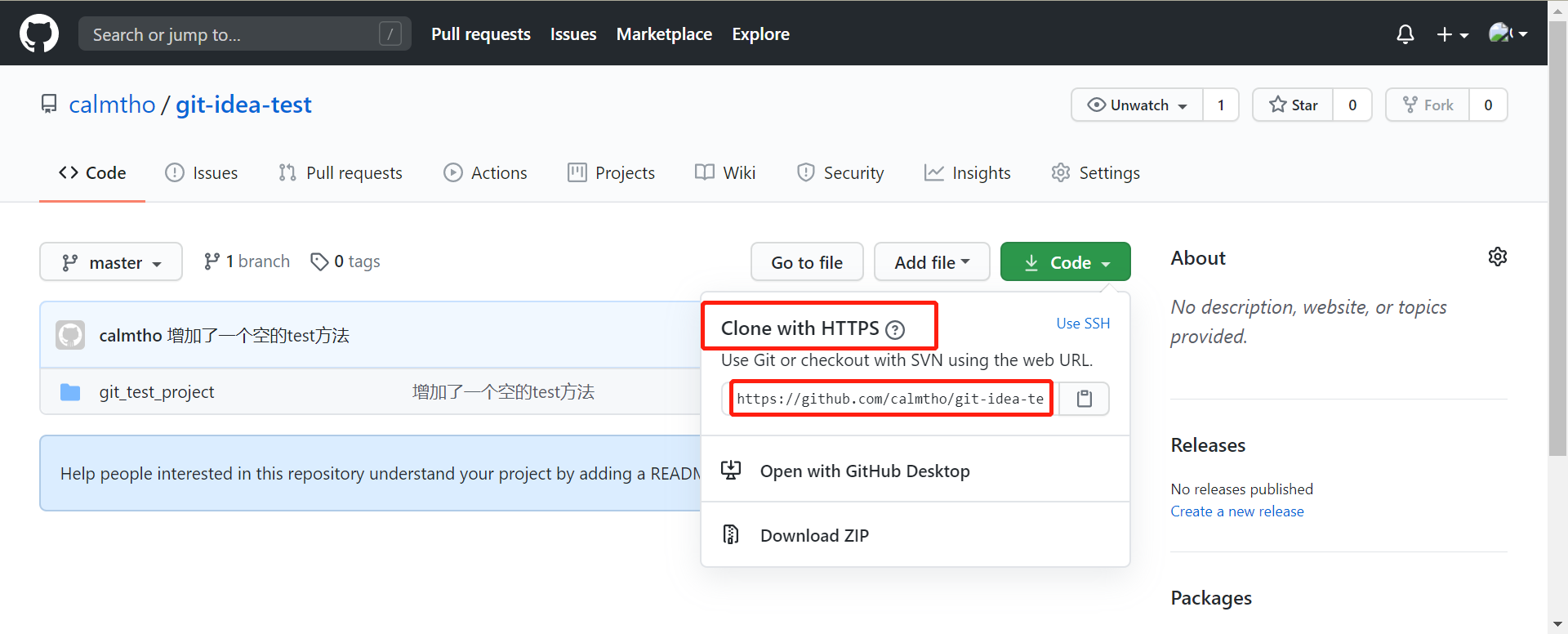This screenshot has height=634, width=1568.
Task: Switch to the Insights tab
Action: 968,173
